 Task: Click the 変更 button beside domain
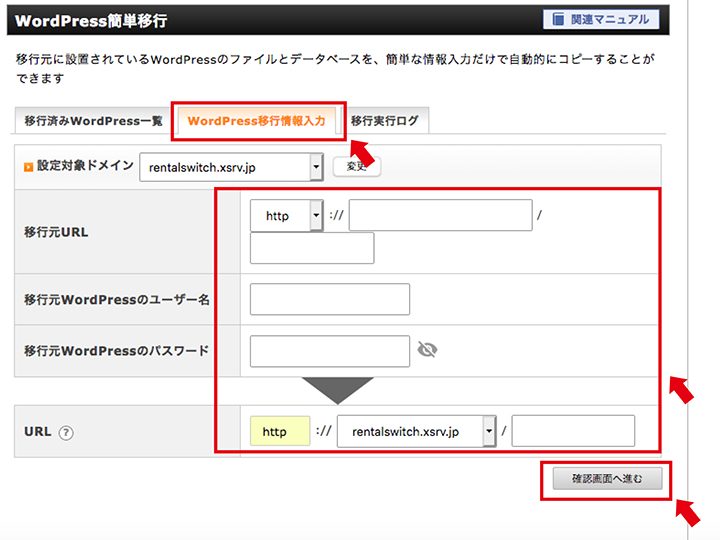tap(356, 167)
